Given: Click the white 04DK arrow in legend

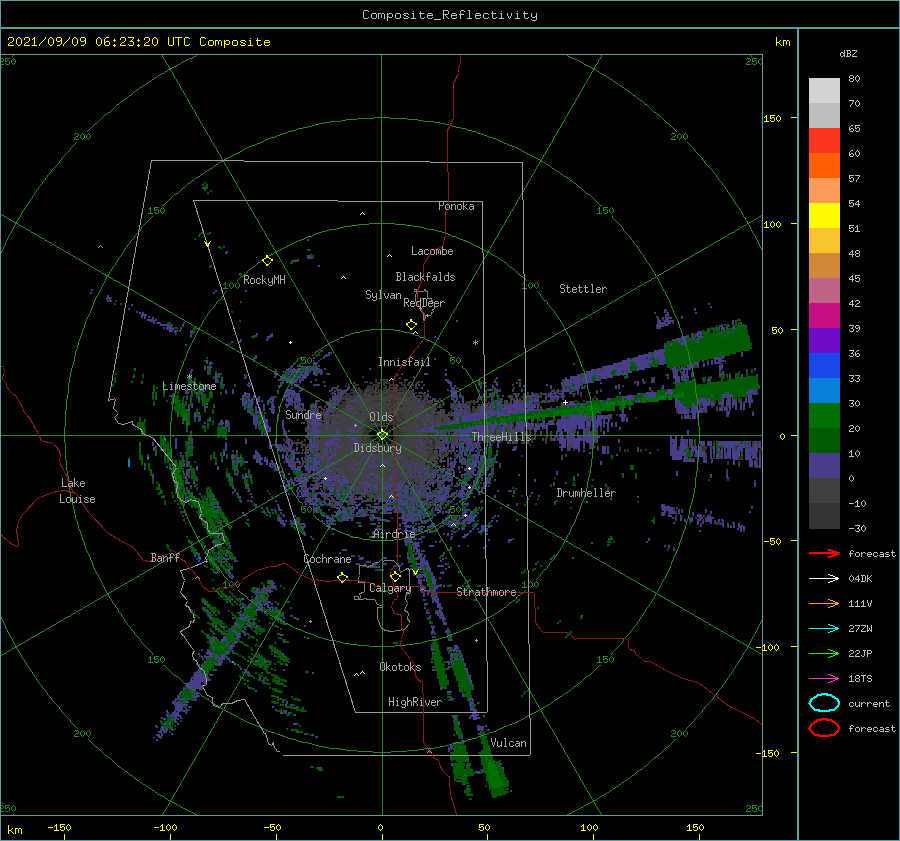Looking at the screenshot, I should 824,579.
